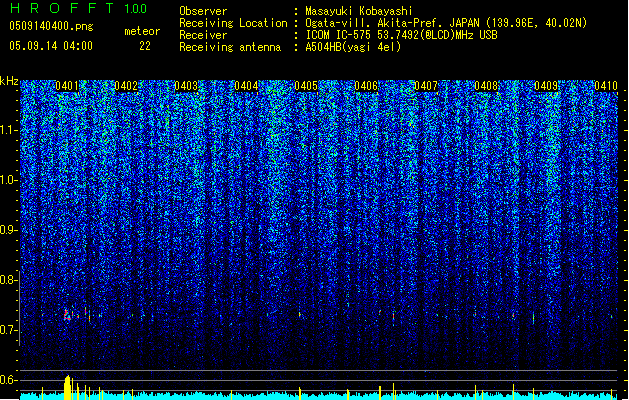Click the 0.7 kHz axis label

tap(9, 330)
